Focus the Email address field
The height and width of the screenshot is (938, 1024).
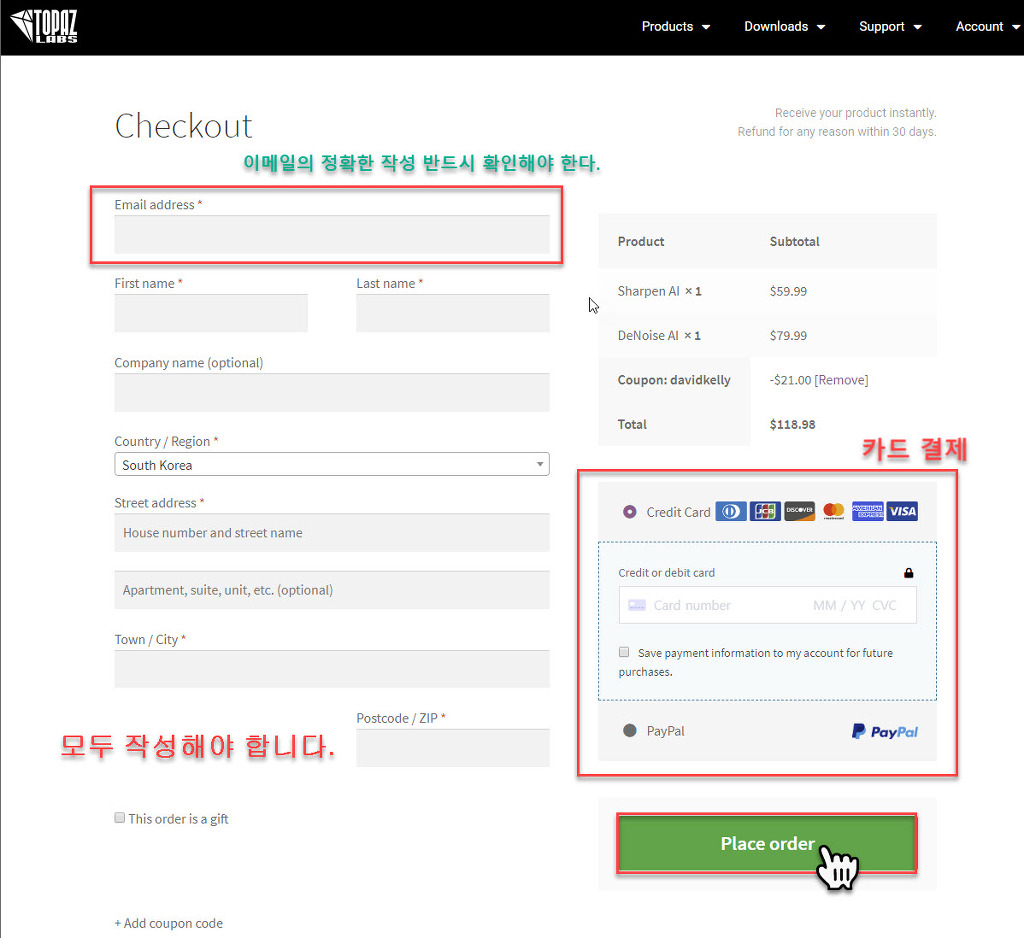click(x=332, y=234)
